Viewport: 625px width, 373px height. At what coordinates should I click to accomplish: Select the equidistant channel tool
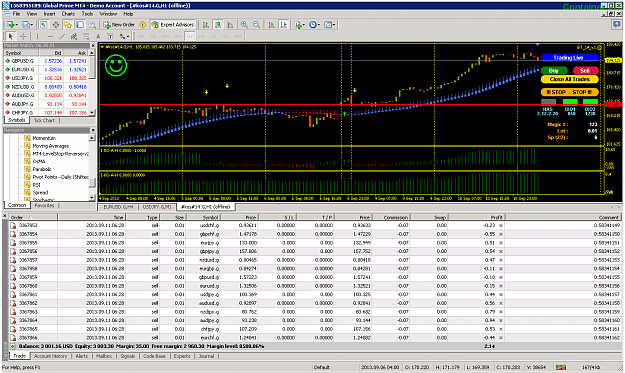[x=74, y=36]
